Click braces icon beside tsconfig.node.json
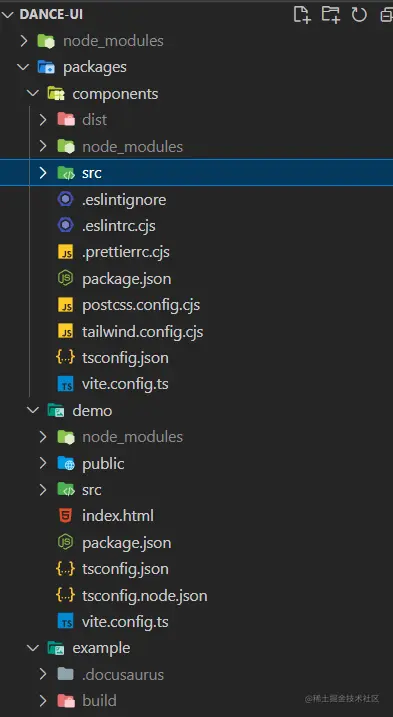Viewport: 393px width, 717px height. tap(65, 595)
